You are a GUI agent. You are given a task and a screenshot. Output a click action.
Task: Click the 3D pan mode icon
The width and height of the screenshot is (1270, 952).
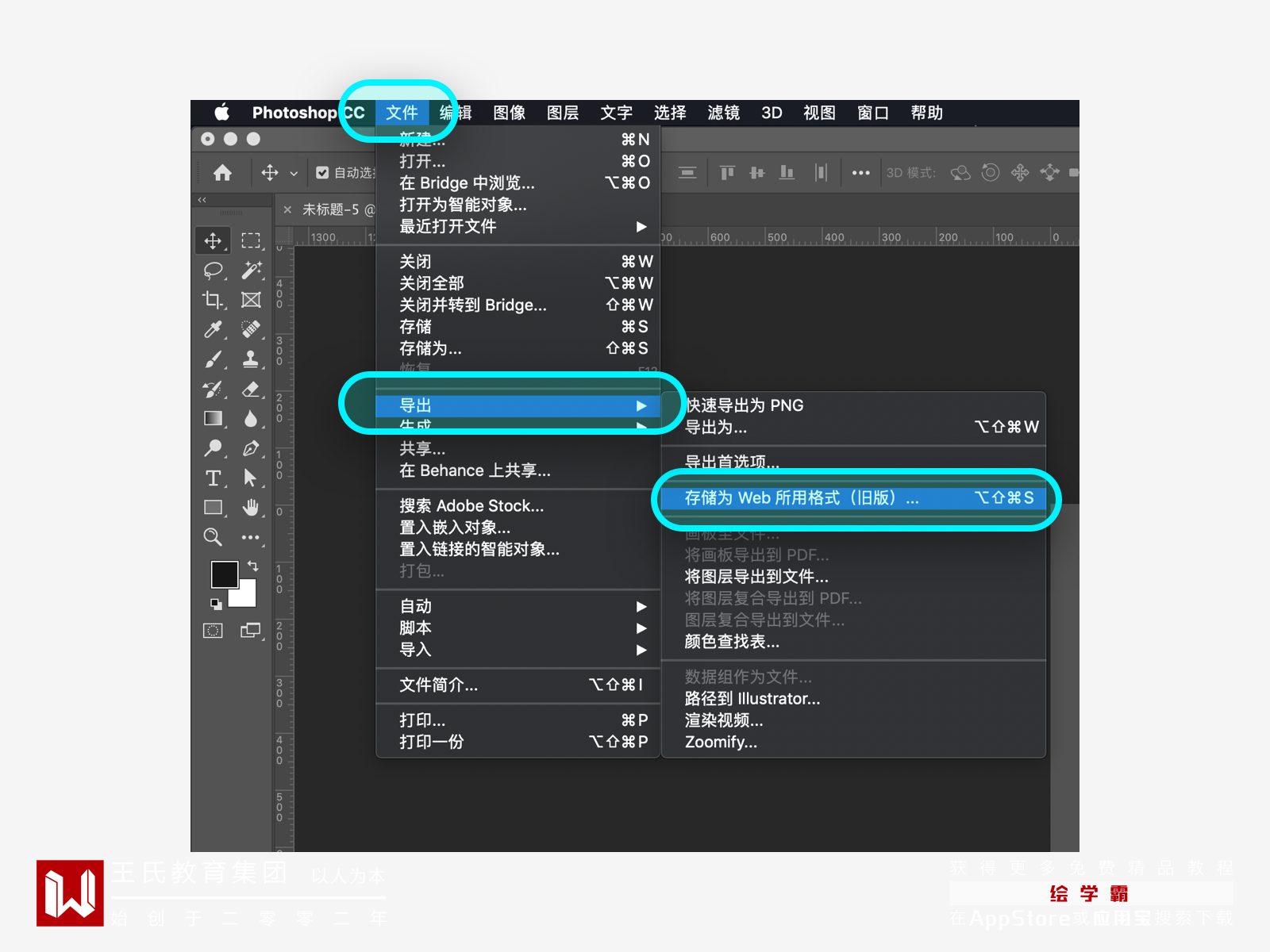[1020, 172]
